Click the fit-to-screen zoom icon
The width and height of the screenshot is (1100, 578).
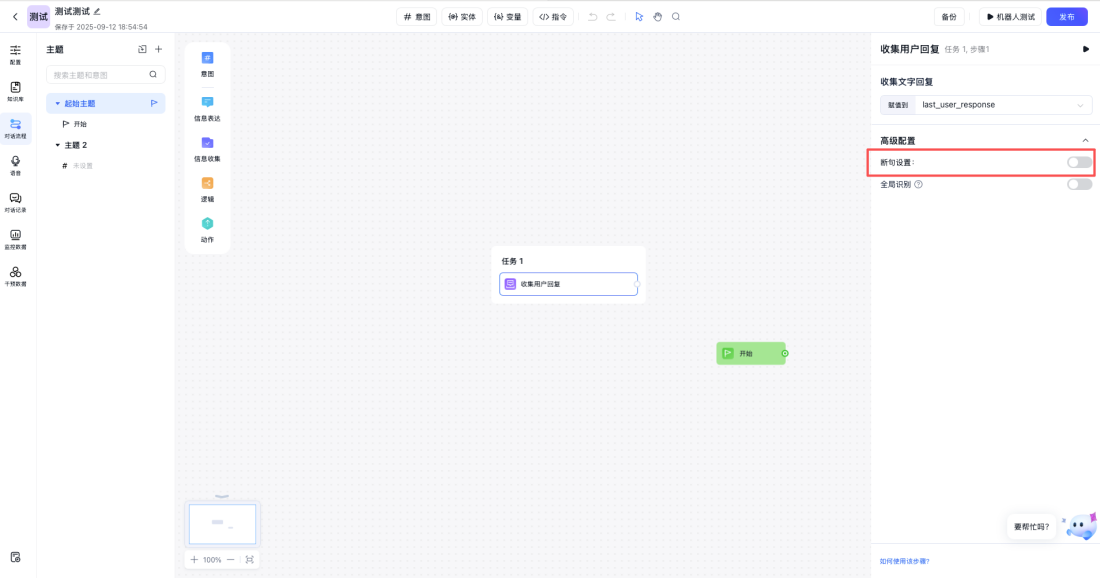pos(249,560)
